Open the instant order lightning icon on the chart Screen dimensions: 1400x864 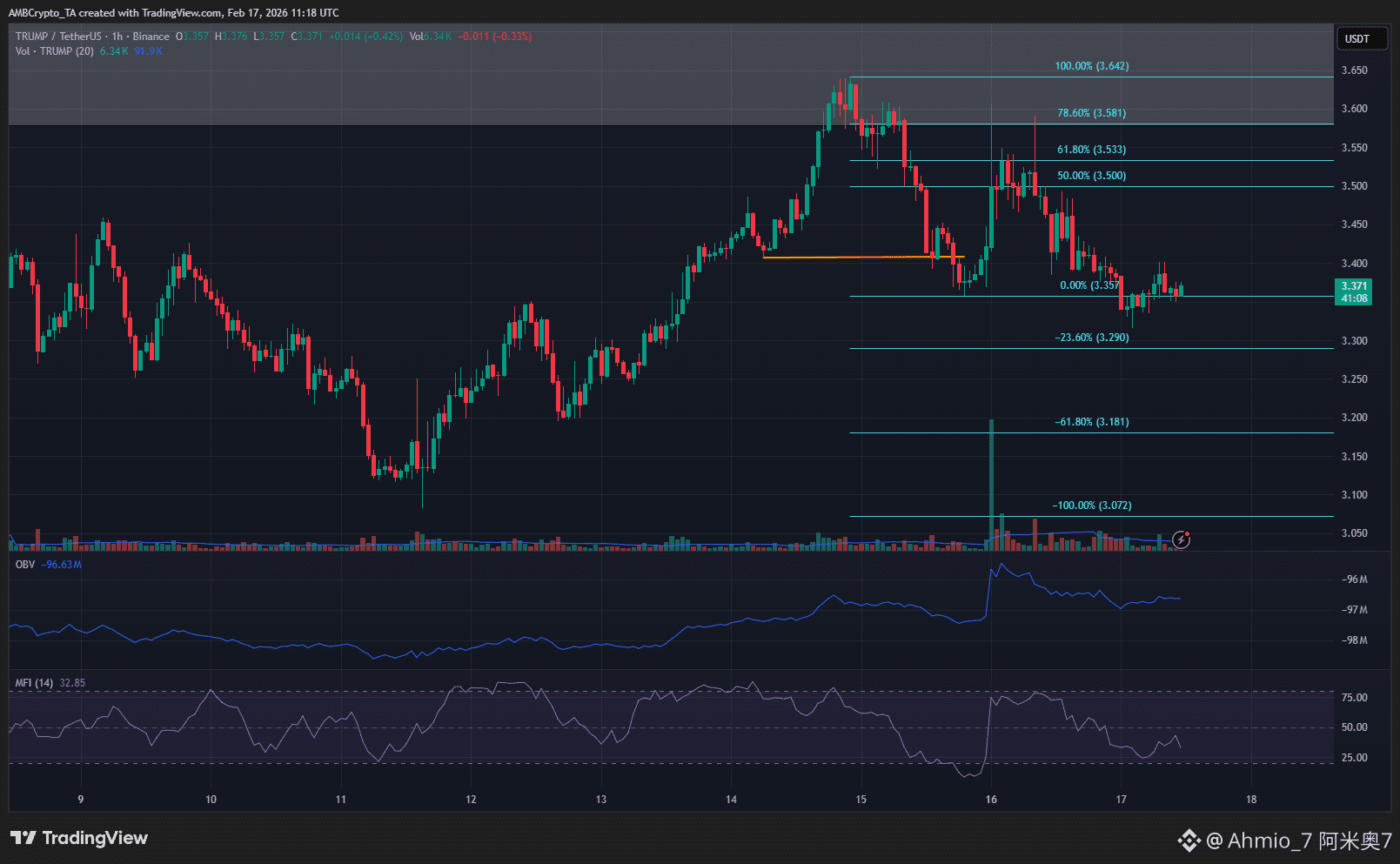(1180, 540)
